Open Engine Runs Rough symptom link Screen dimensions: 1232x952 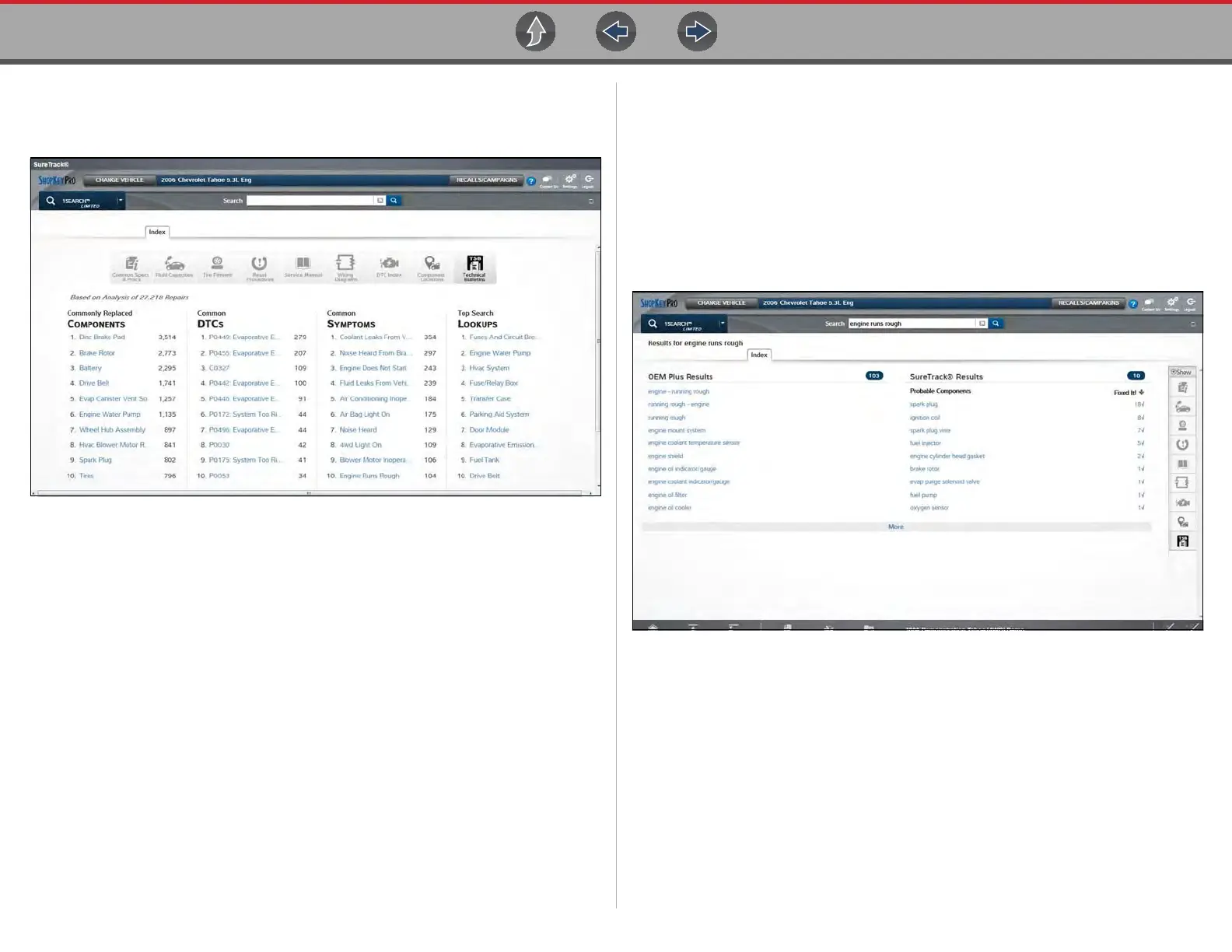point(369,476)
